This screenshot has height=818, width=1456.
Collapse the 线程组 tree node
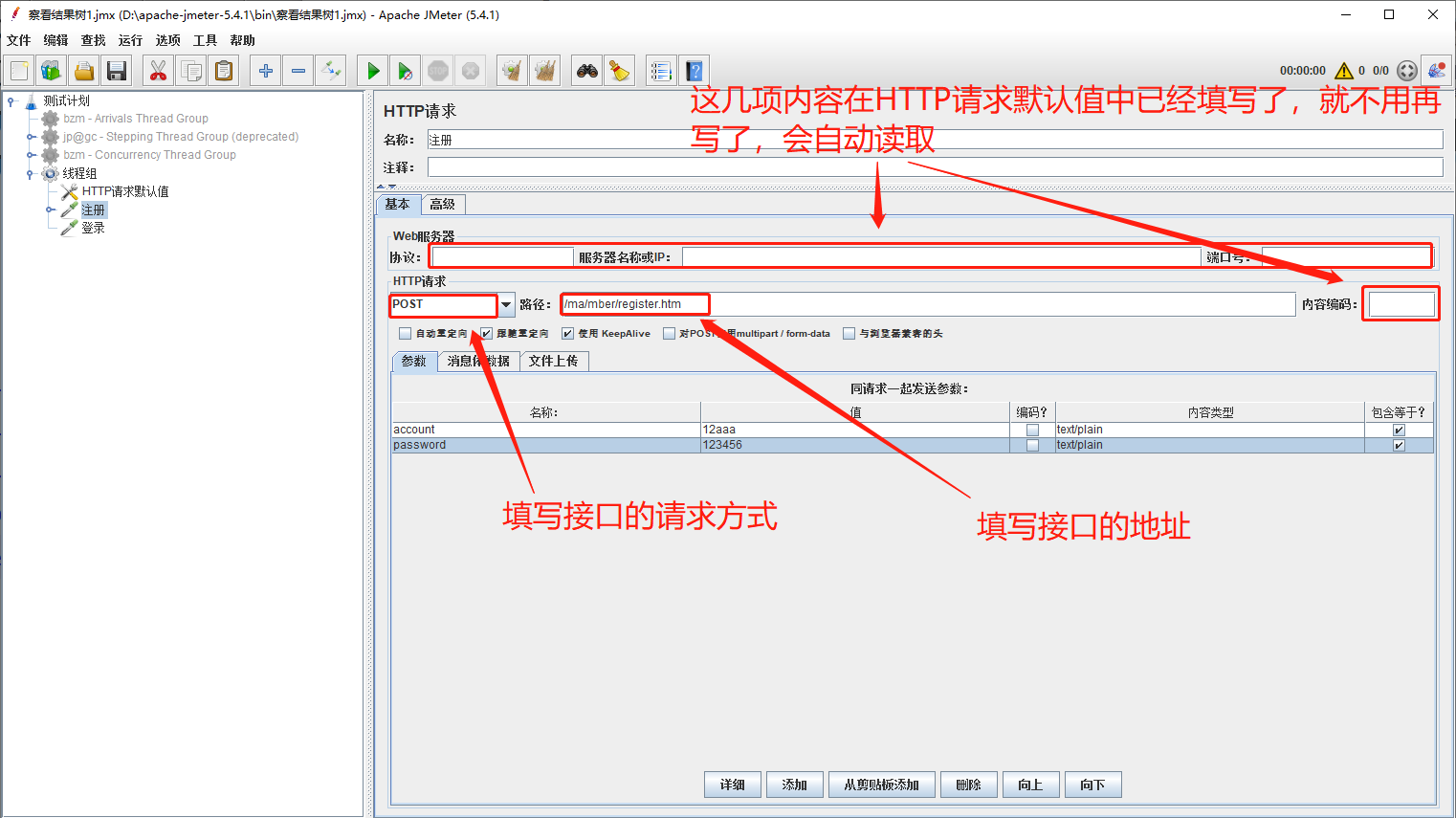pyautogui.click(x=31, y=173)
